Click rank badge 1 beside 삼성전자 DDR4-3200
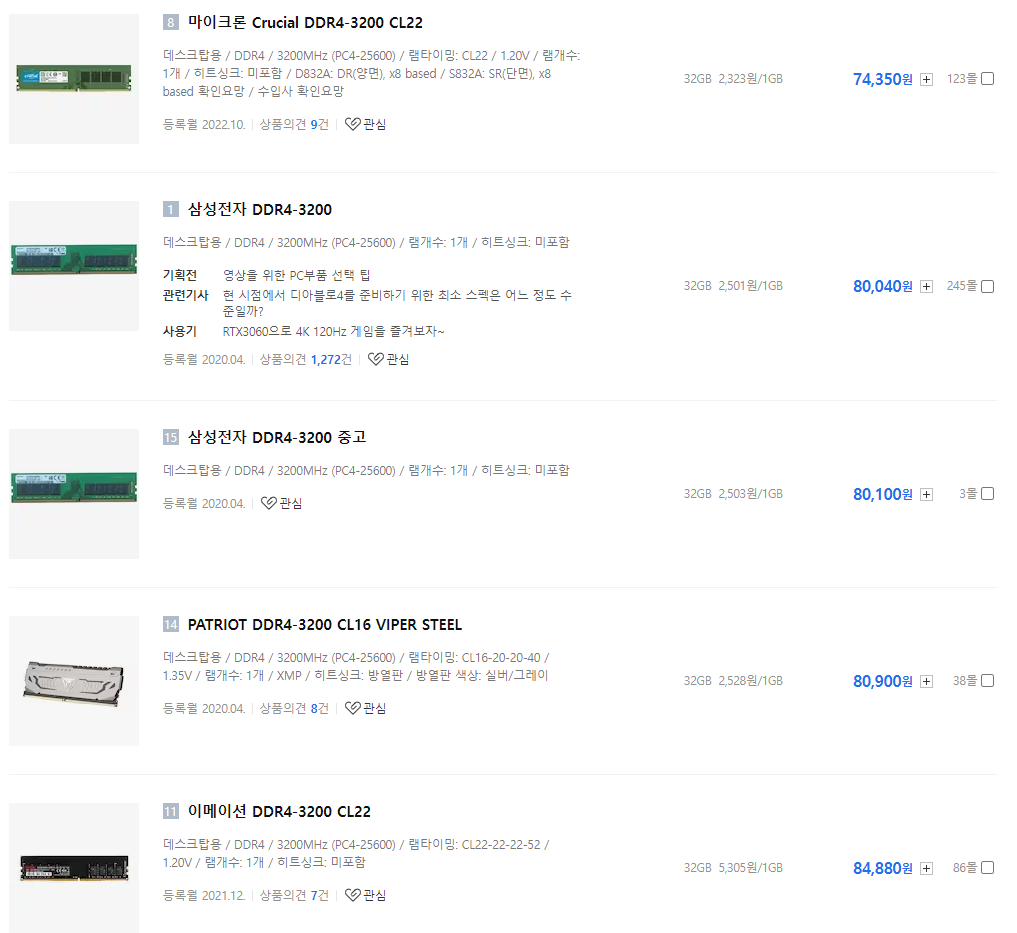 tap(171, 210)
